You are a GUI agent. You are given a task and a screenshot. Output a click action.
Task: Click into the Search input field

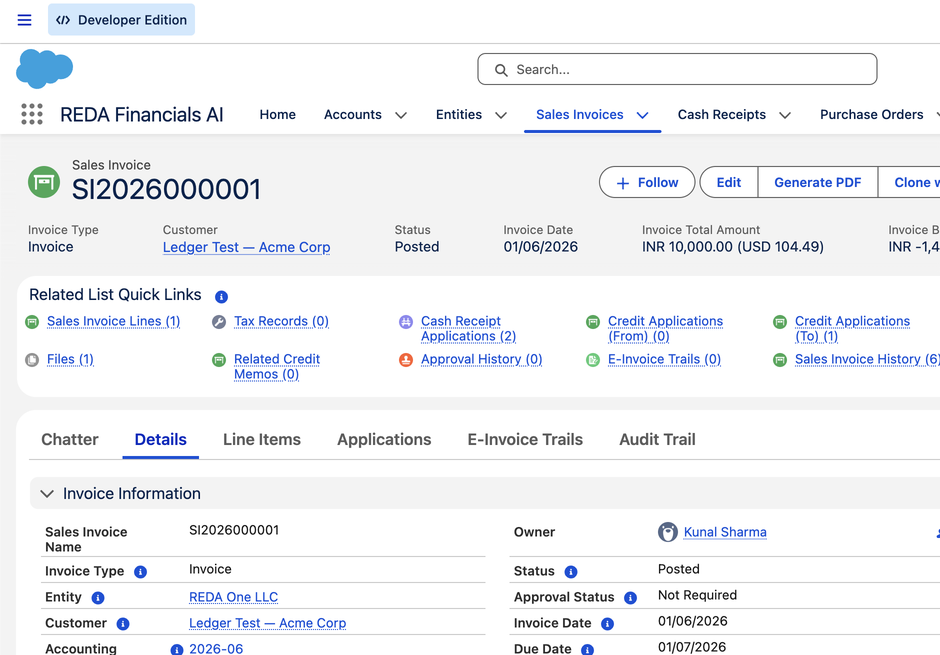677,70
